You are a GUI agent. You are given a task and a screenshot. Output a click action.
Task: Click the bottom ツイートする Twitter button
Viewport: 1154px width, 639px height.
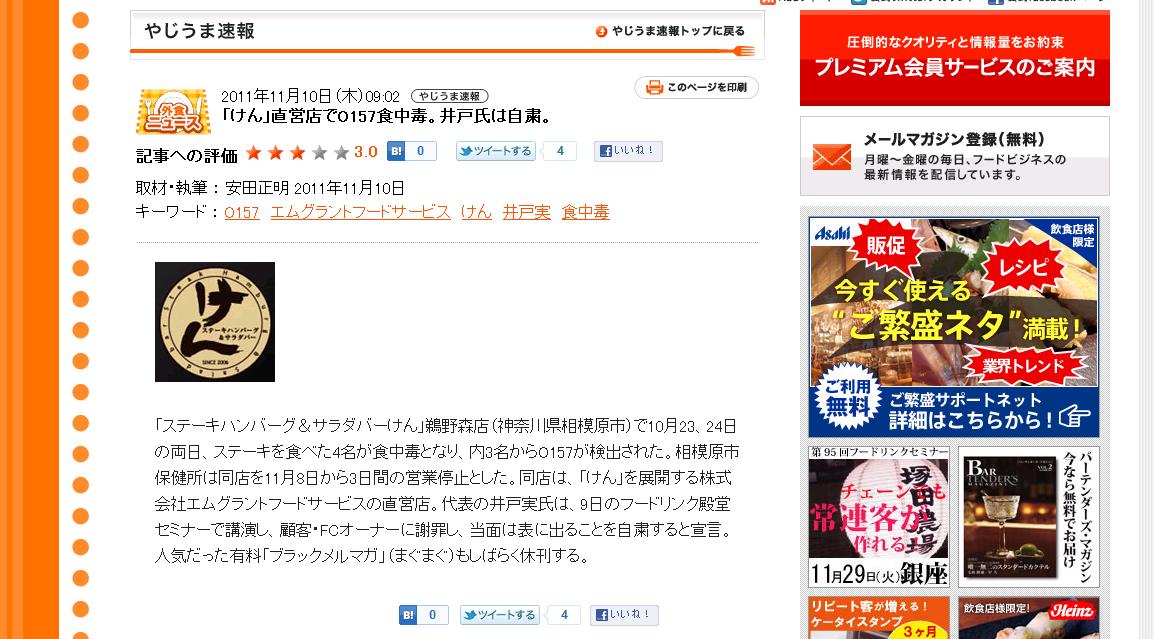[x=500, y=615]
